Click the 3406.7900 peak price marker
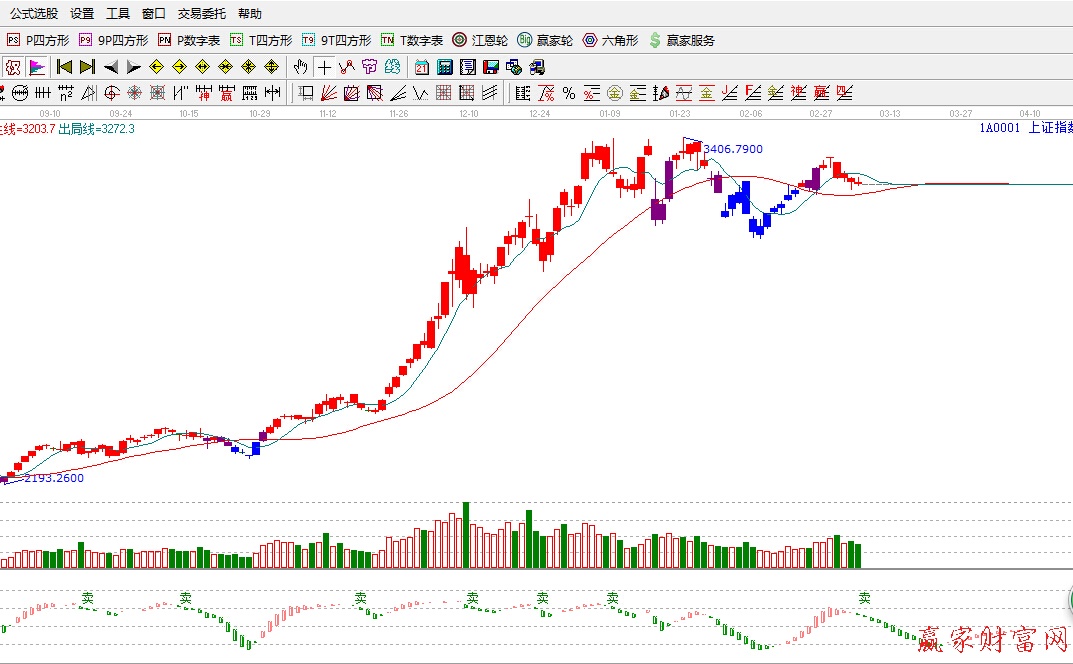 point(732,148)
